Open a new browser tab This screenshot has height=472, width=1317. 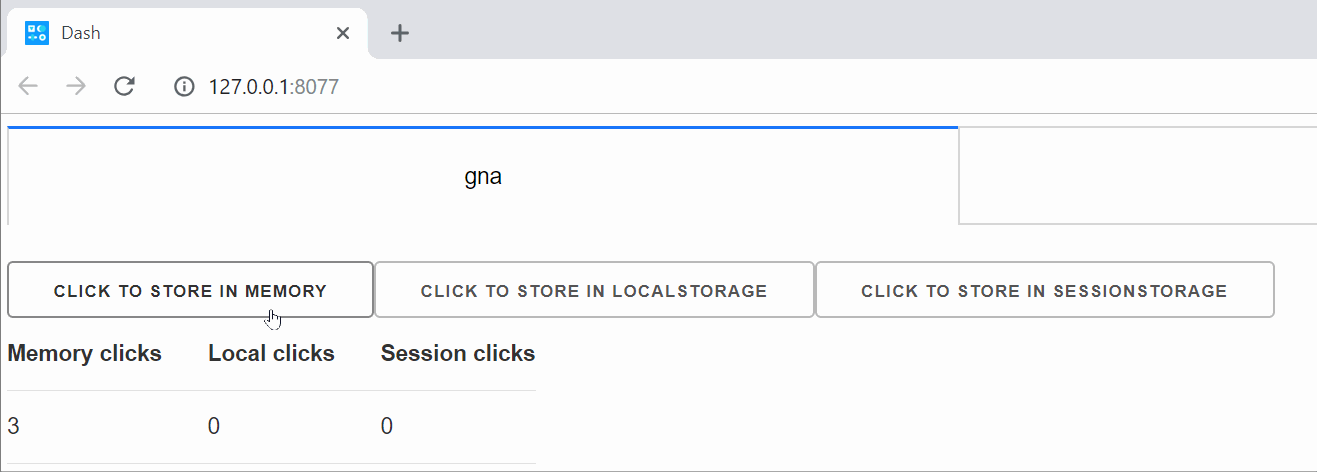coord(400,33)
